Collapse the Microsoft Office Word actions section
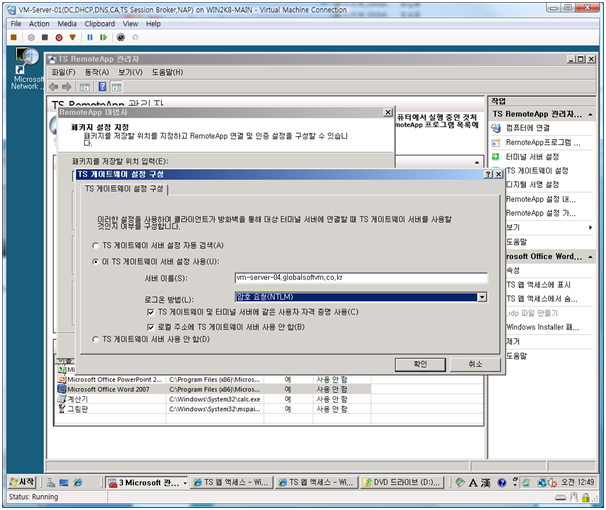Viewport: 606px width, 510px height. 590,257
